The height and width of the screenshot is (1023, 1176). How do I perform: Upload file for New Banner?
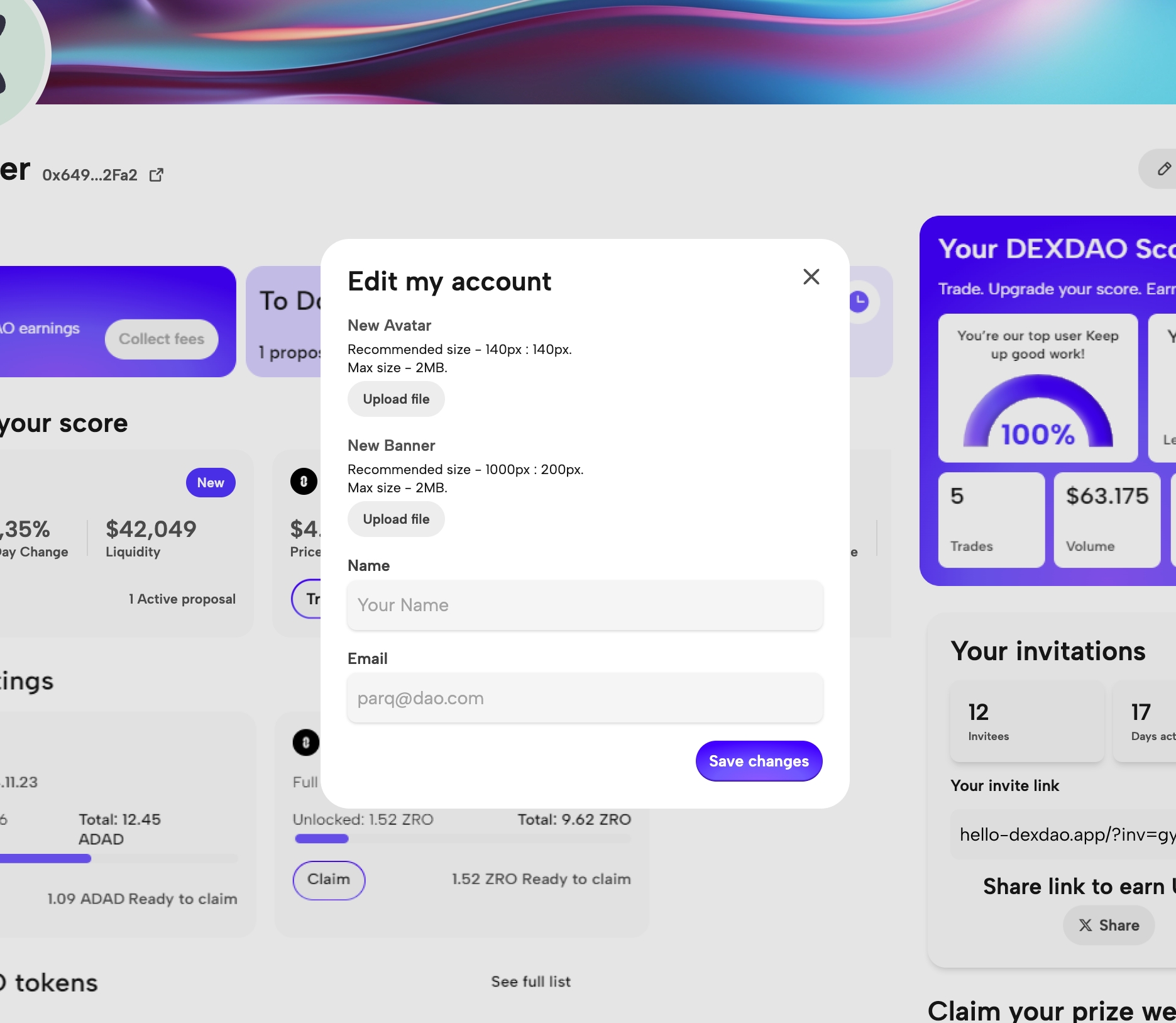[396, 519]
